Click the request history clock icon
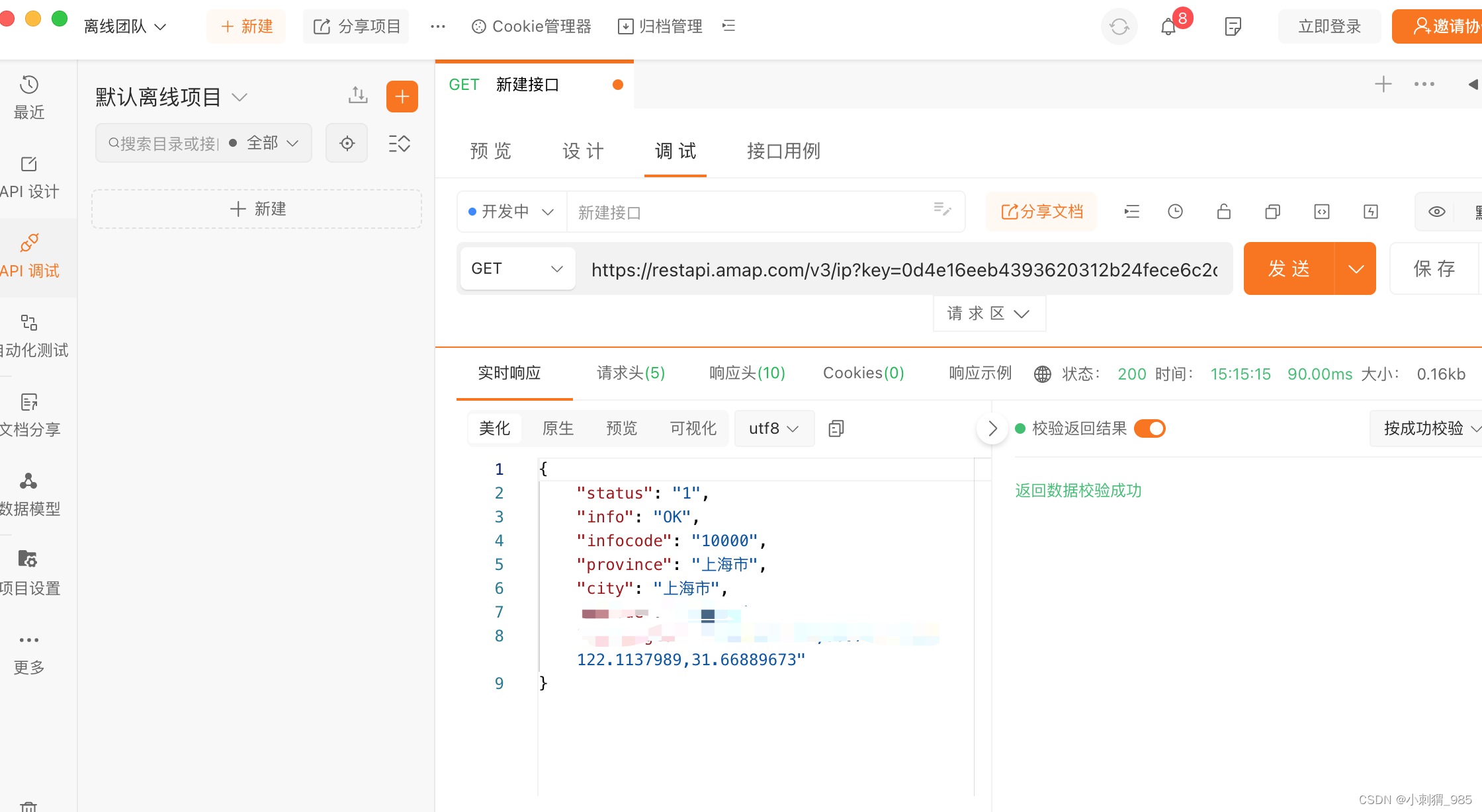 [x=1175, y=212]
